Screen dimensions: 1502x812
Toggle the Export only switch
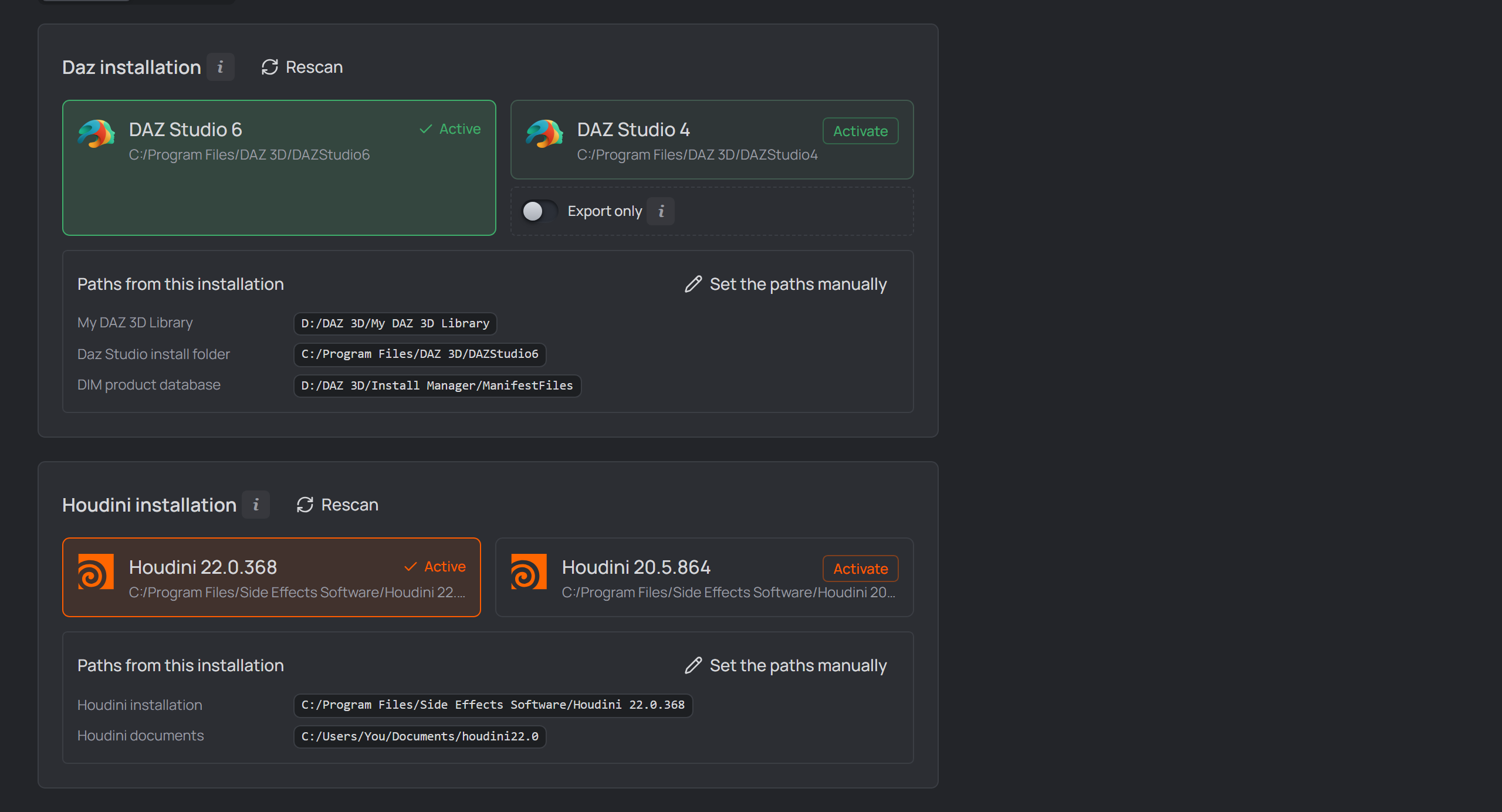coord(540,211)
